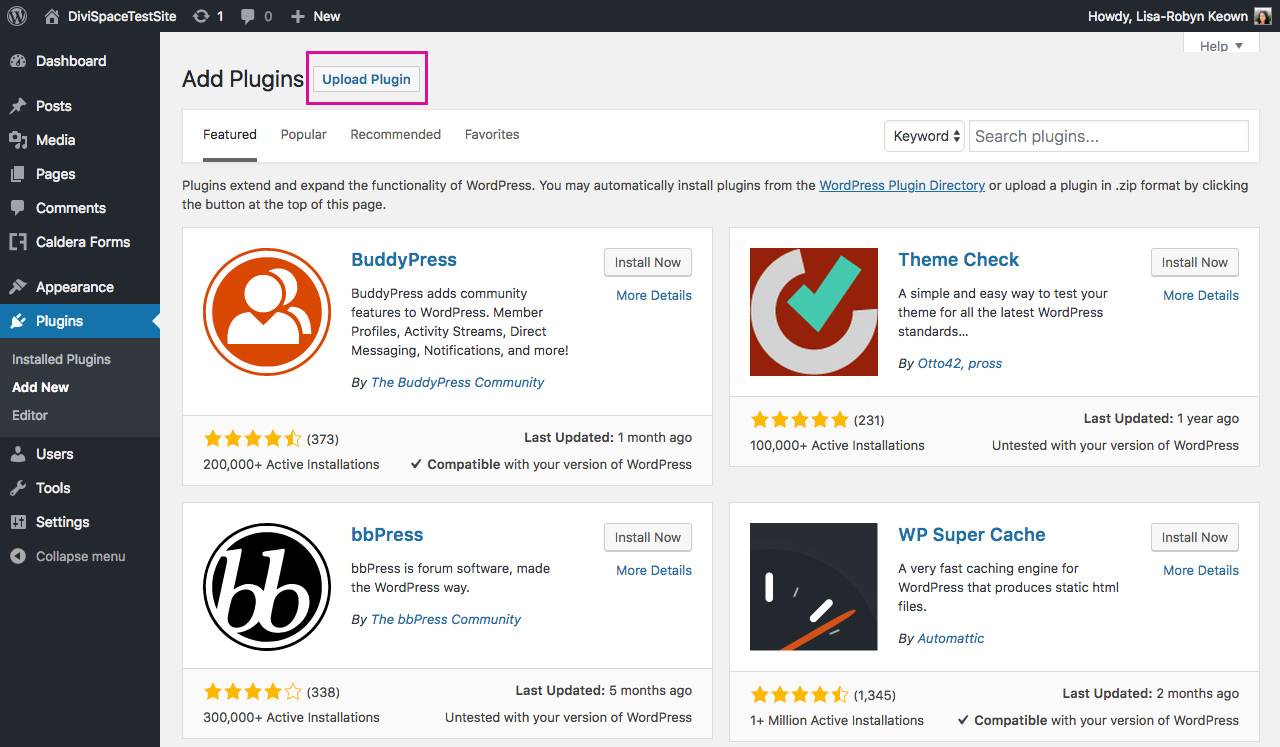This screenshot has width=1280, height=747.
Task: Install the BuddyPress plugin now
Action: 648,262
